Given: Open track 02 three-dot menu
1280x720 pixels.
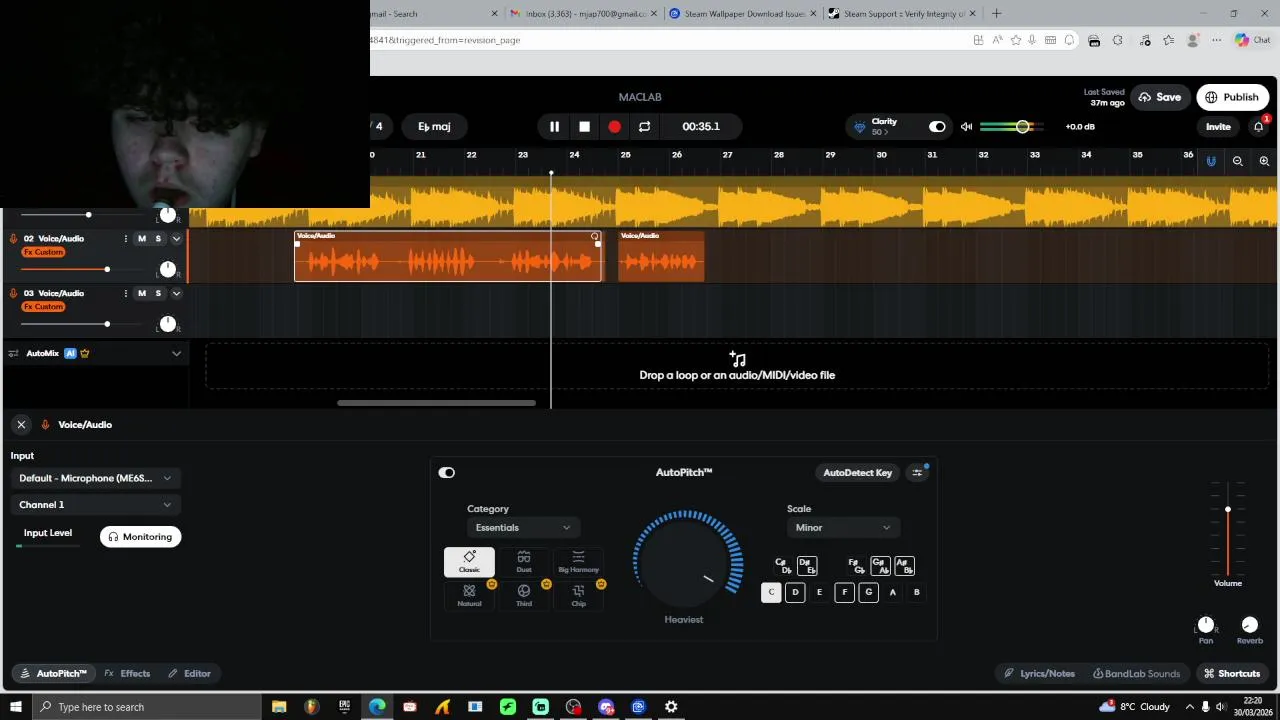Looking at the screenshot, I should [x=125, y=239].
